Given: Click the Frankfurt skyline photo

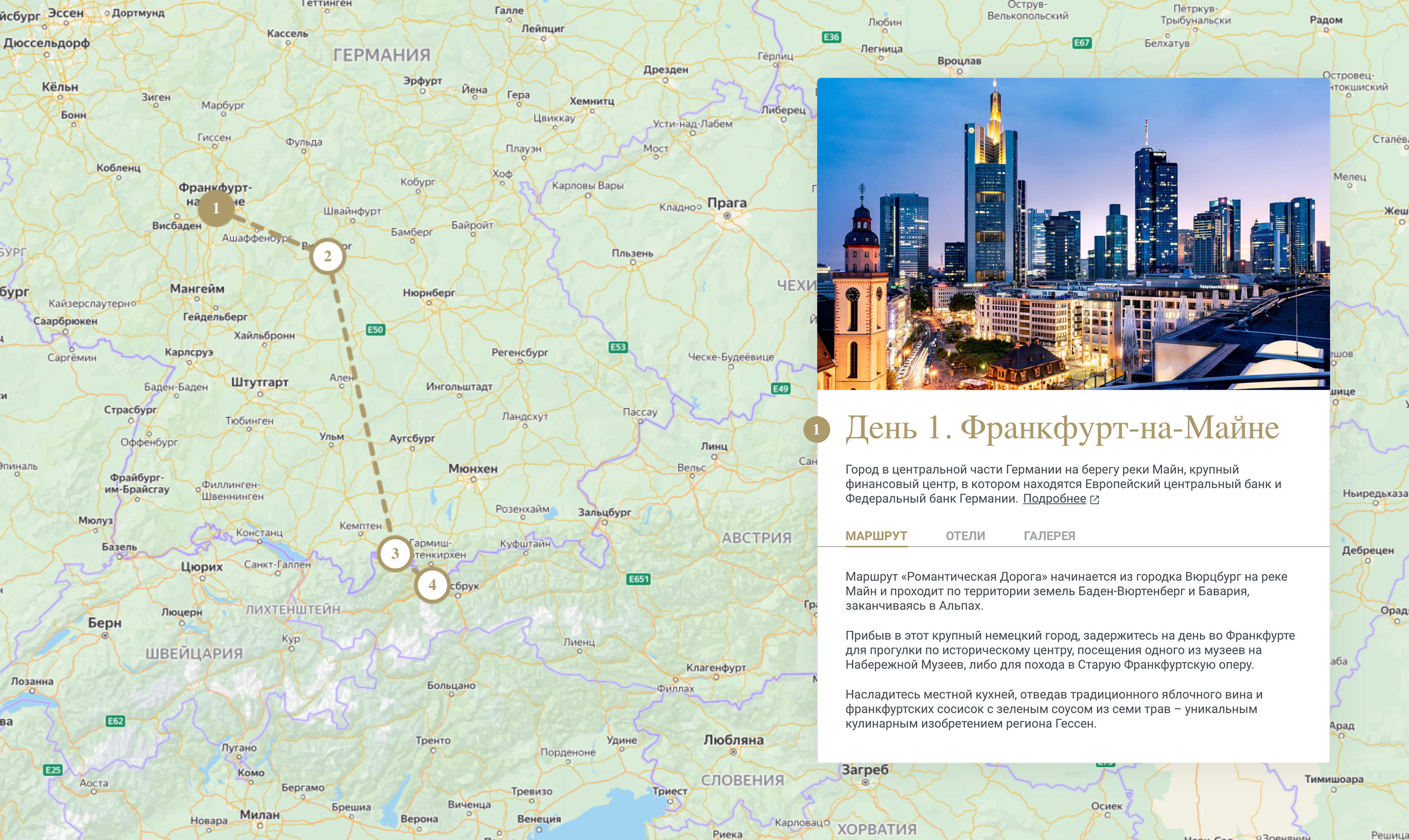Looking at the screenshot, I should tap(1073, 233).
